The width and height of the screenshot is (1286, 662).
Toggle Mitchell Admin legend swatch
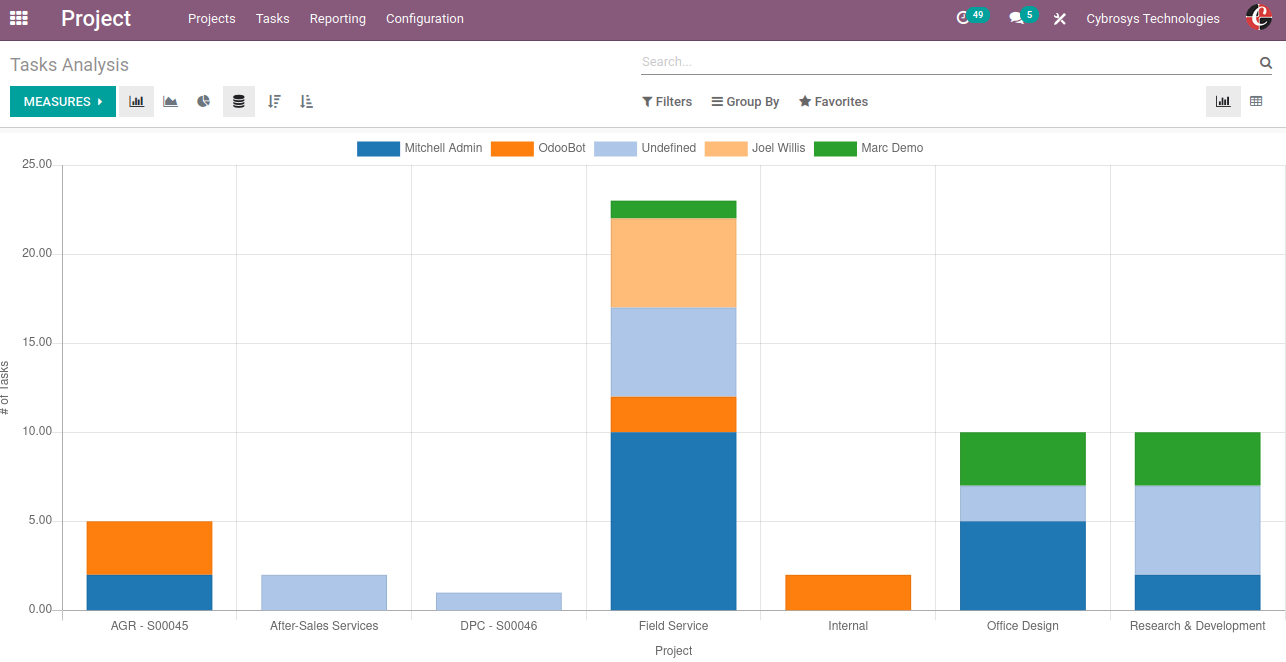[x=378, y=148]
